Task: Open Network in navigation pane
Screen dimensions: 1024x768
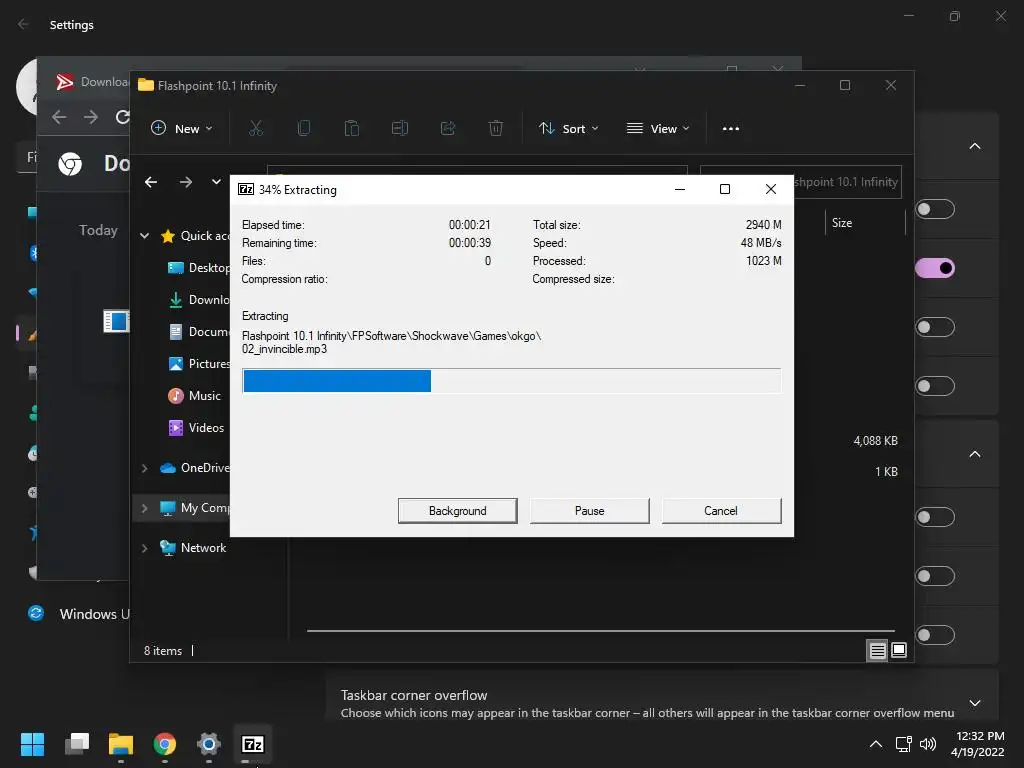Action: 193,548
